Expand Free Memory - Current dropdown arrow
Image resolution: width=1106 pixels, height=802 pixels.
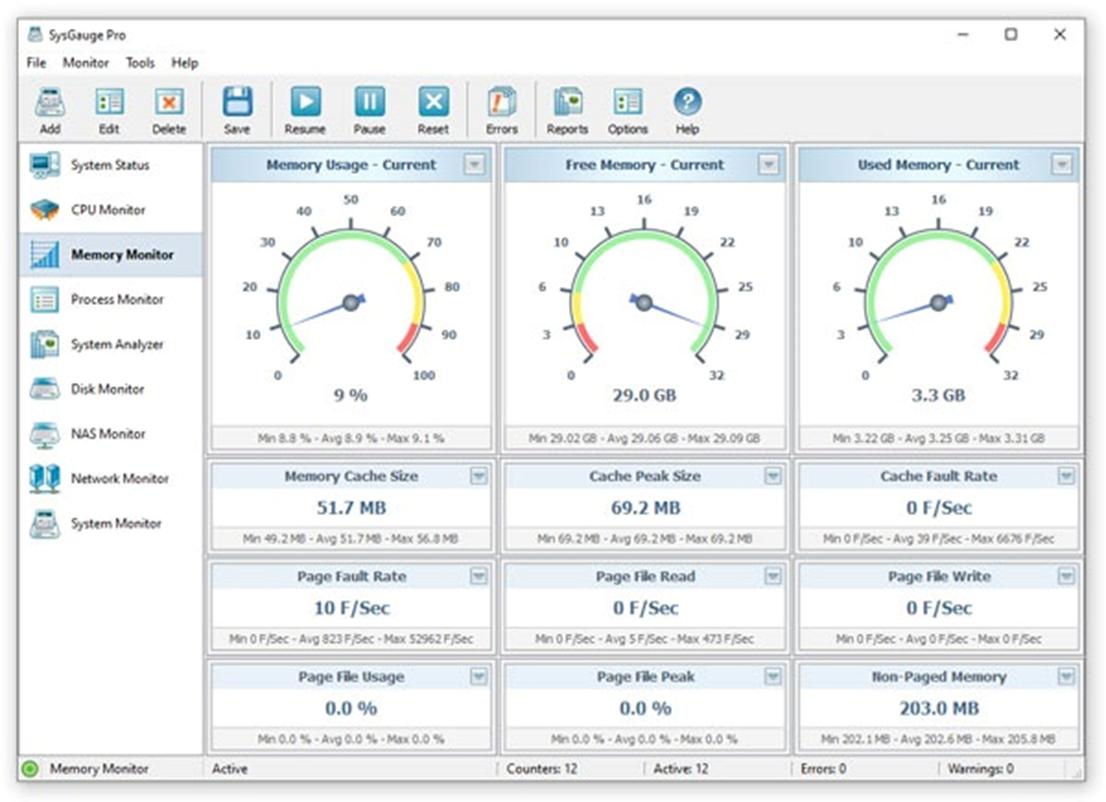click(769, 164)
